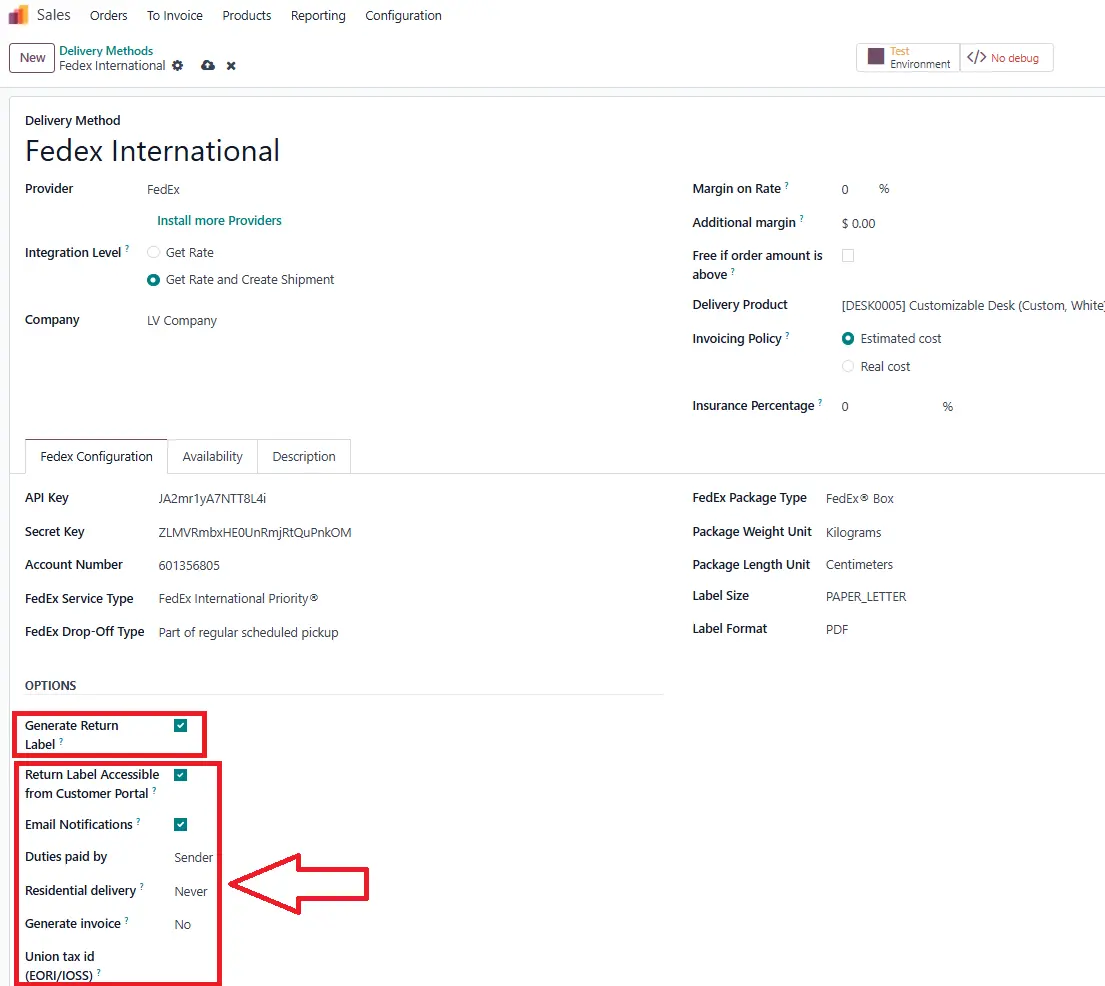The width and height of the screenshot is (1105, 986).
Task: Change Generate invoice No dropdown
Action: coord(183,925)
